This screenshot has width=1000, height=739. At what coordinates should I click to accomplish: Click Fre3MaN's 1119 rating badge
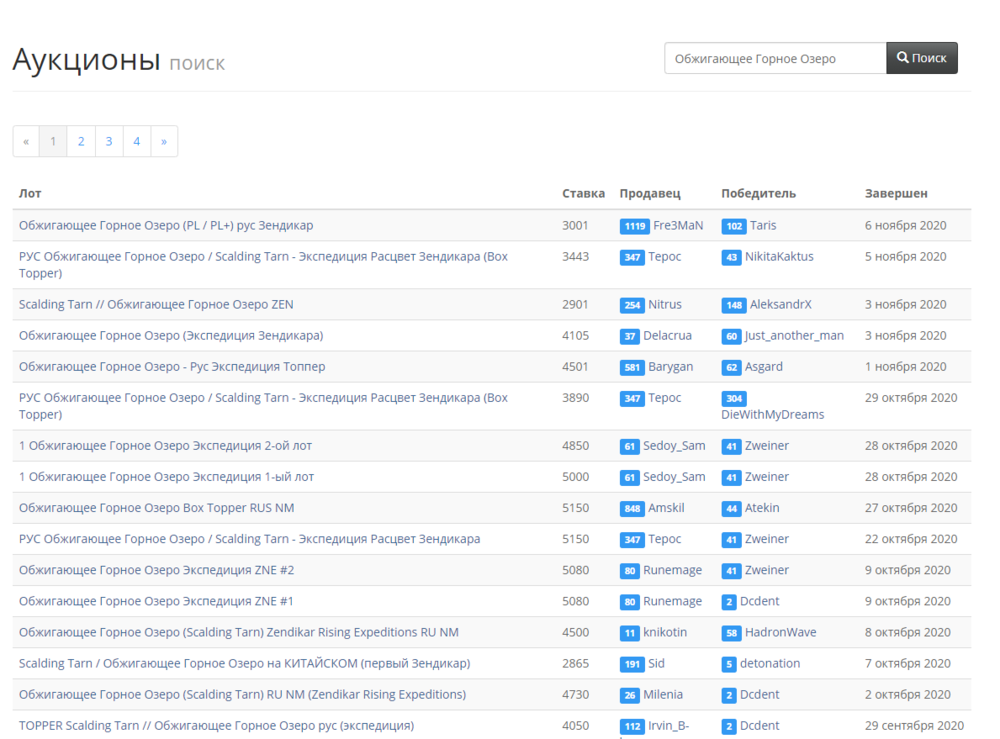(634, 226)
